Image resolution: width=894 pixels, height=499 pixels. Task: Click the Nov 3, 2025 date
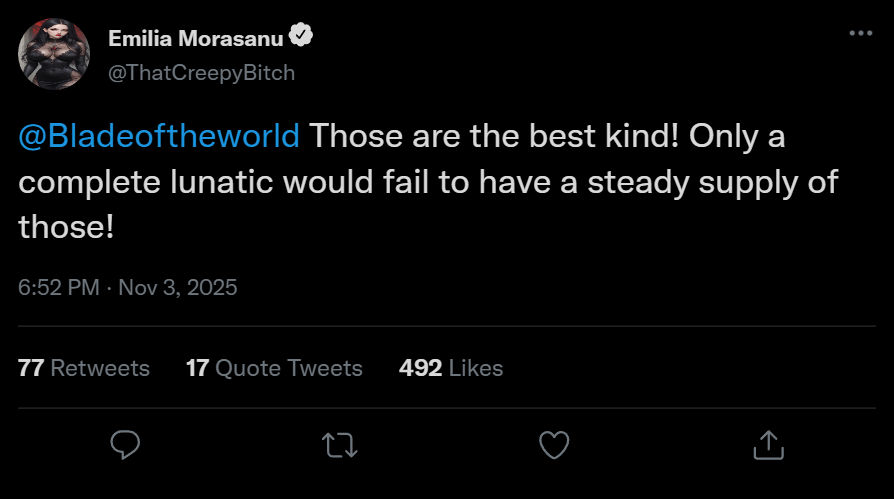pos(178,288)
